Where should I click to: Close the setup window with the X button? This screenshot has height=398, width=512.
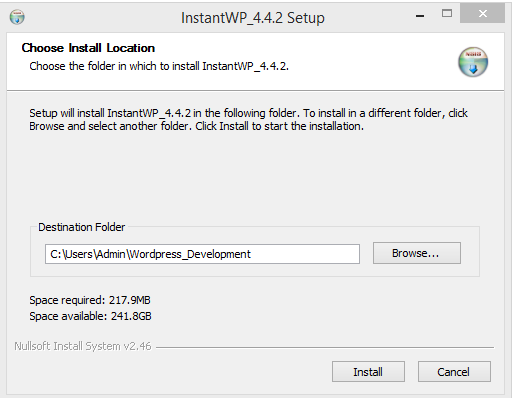point(482,13)
